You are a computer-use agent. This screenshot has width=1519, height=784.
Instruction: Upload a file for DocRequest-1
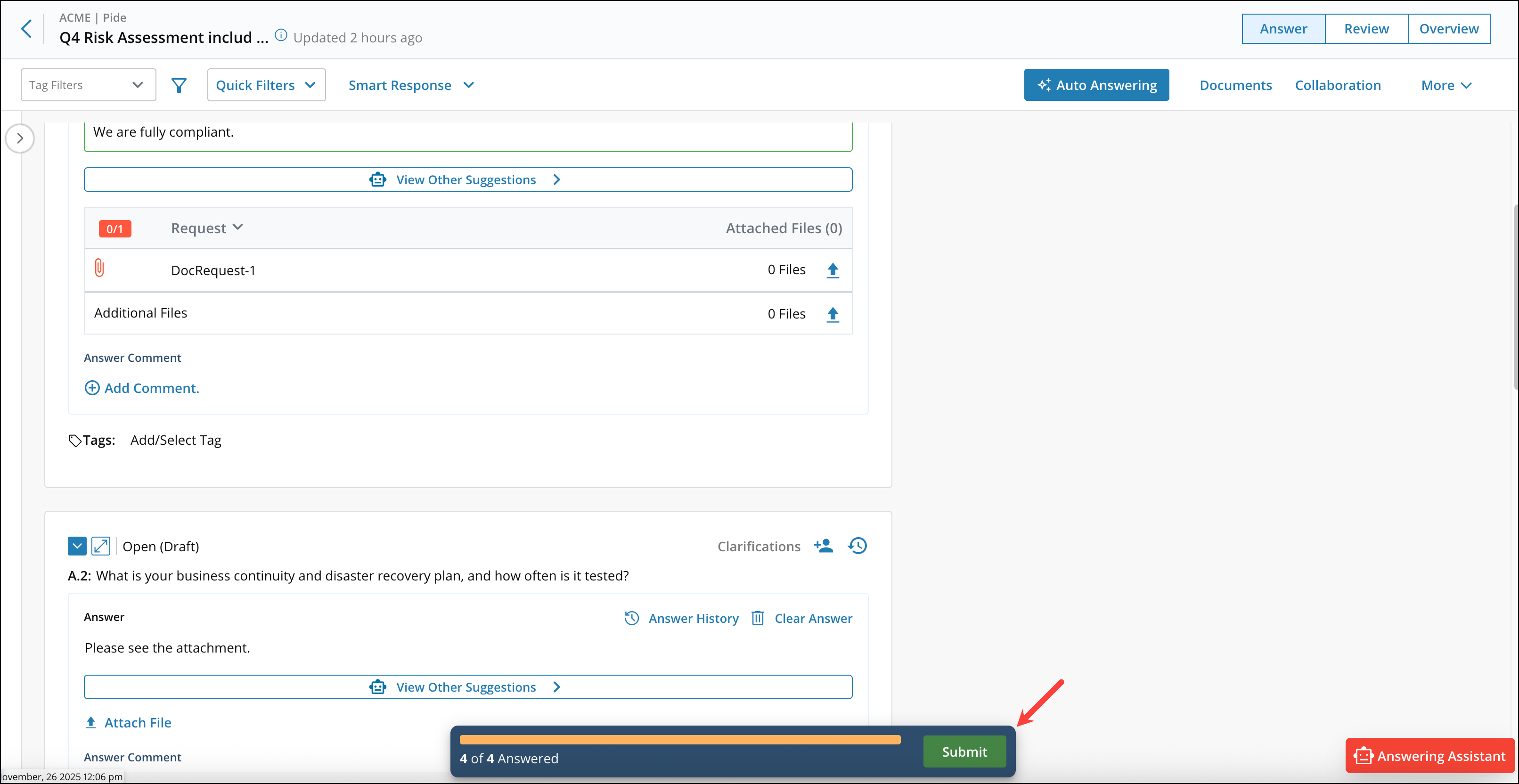(833, 270)
